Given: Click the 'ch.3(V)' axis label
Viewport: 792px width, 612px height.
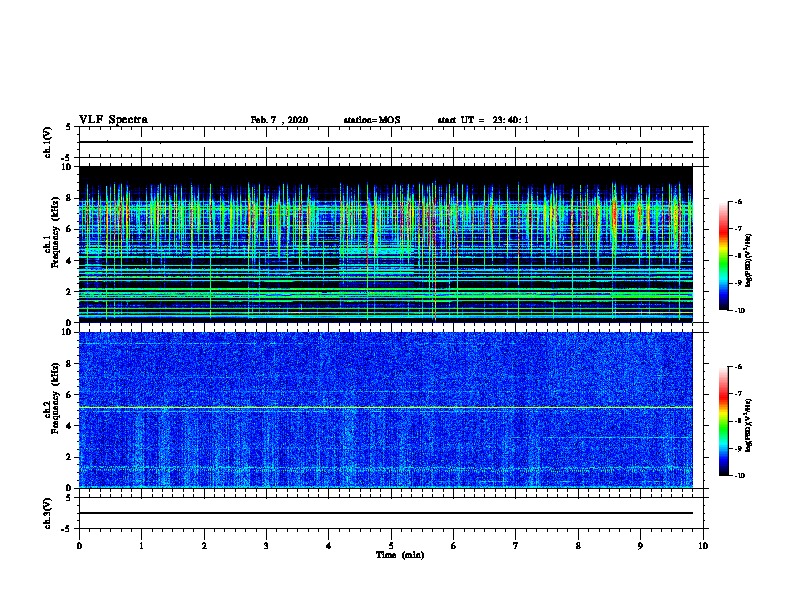Looking at the screenshot, I should tap(48, 513).
